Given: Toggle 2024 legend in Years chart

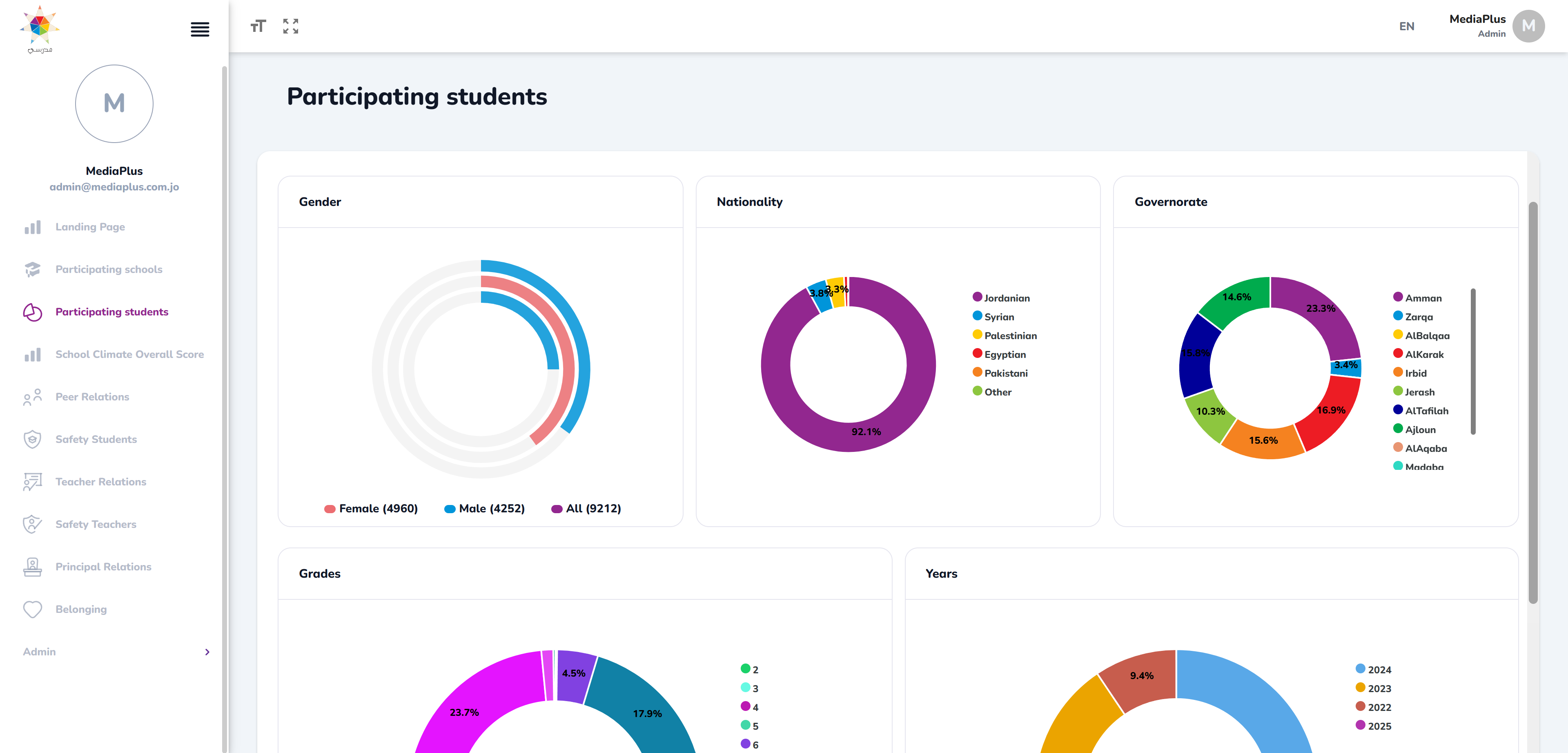Looking at the screenshot, I should (x=1374, y=670).
